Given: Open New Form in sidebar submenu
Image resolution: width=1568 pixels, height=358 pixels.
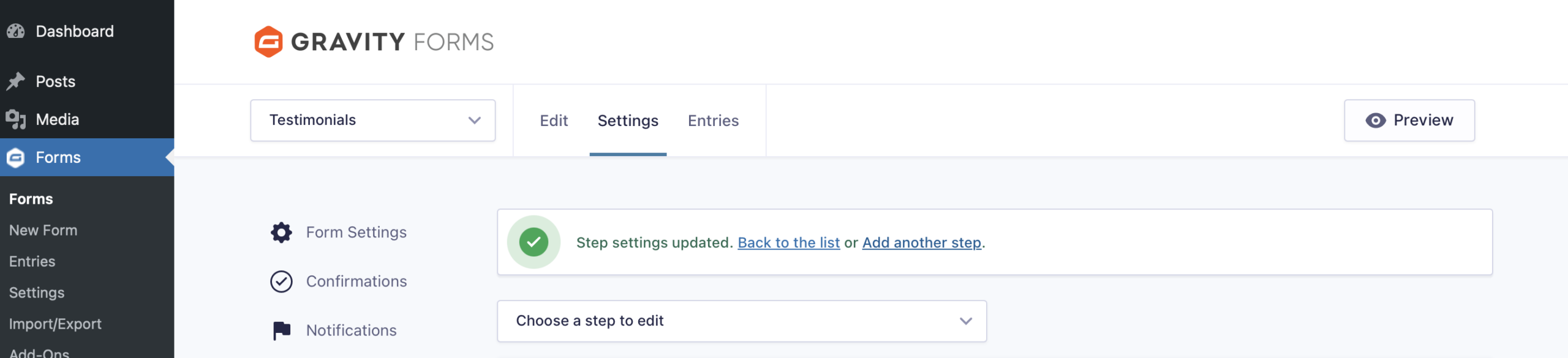Looking at the screenshot, I should pos(43,231).
